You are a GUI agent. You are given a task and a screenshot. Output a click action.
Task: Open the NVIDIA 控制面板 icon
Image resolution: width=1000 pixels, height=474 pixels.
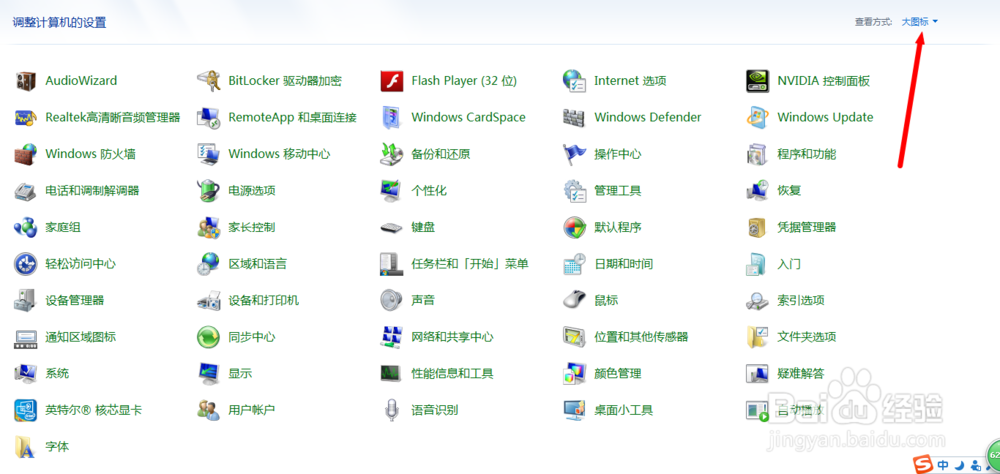(x=758, y=81)
